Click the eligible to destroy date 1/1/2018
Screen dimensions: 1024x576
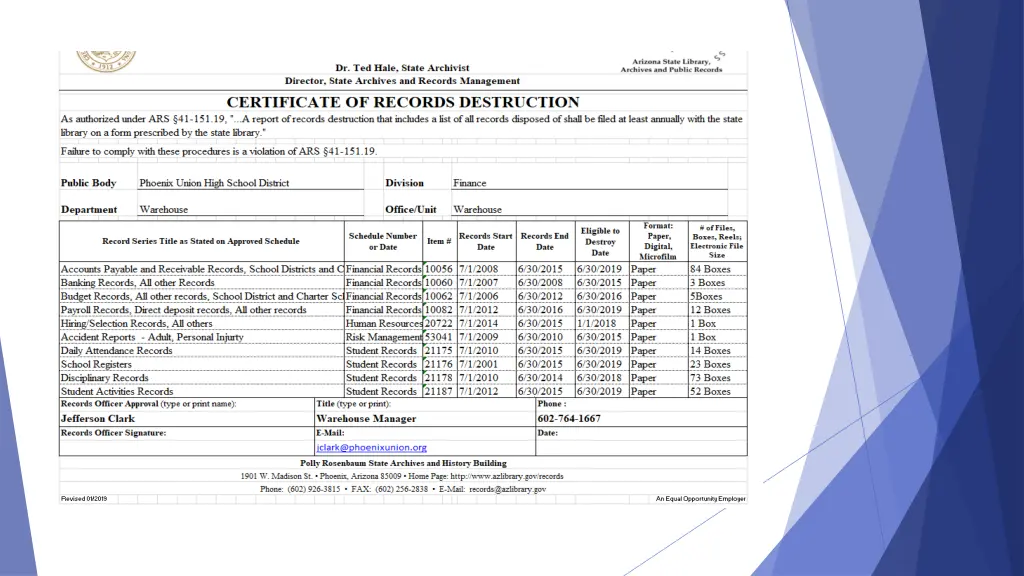(596, 324)
